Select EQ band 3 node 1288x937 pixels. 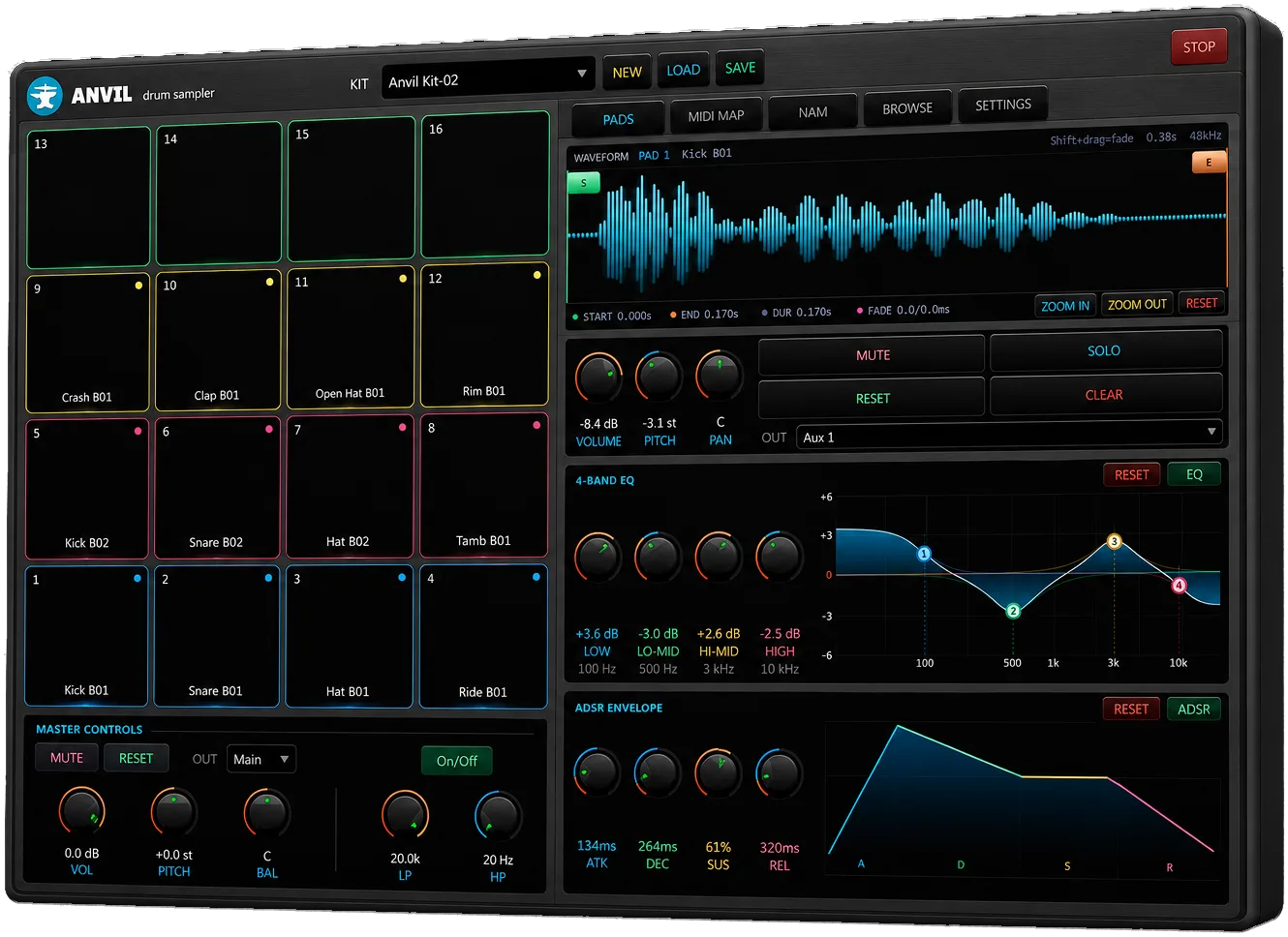(1115, 541)
